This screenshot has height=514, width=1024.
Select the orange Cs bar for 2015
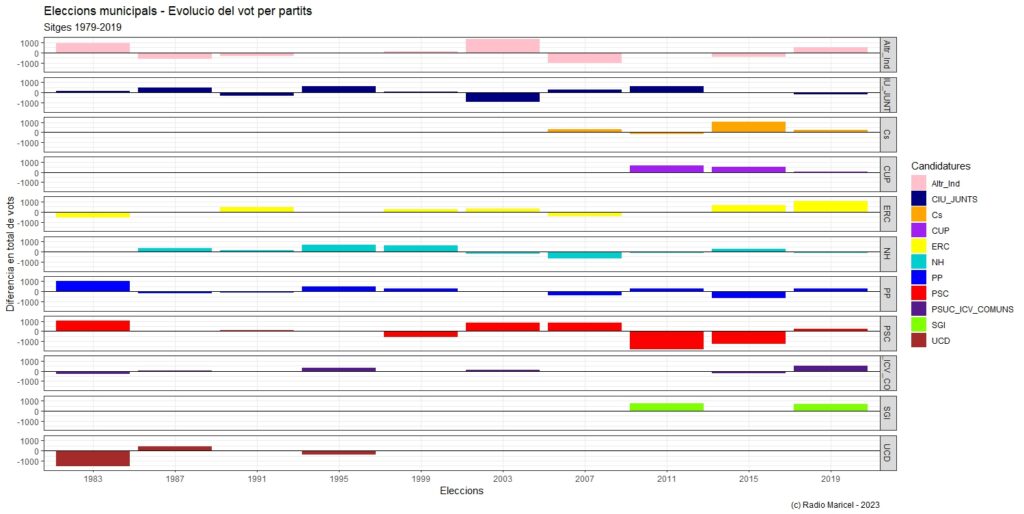coord(748,127)
